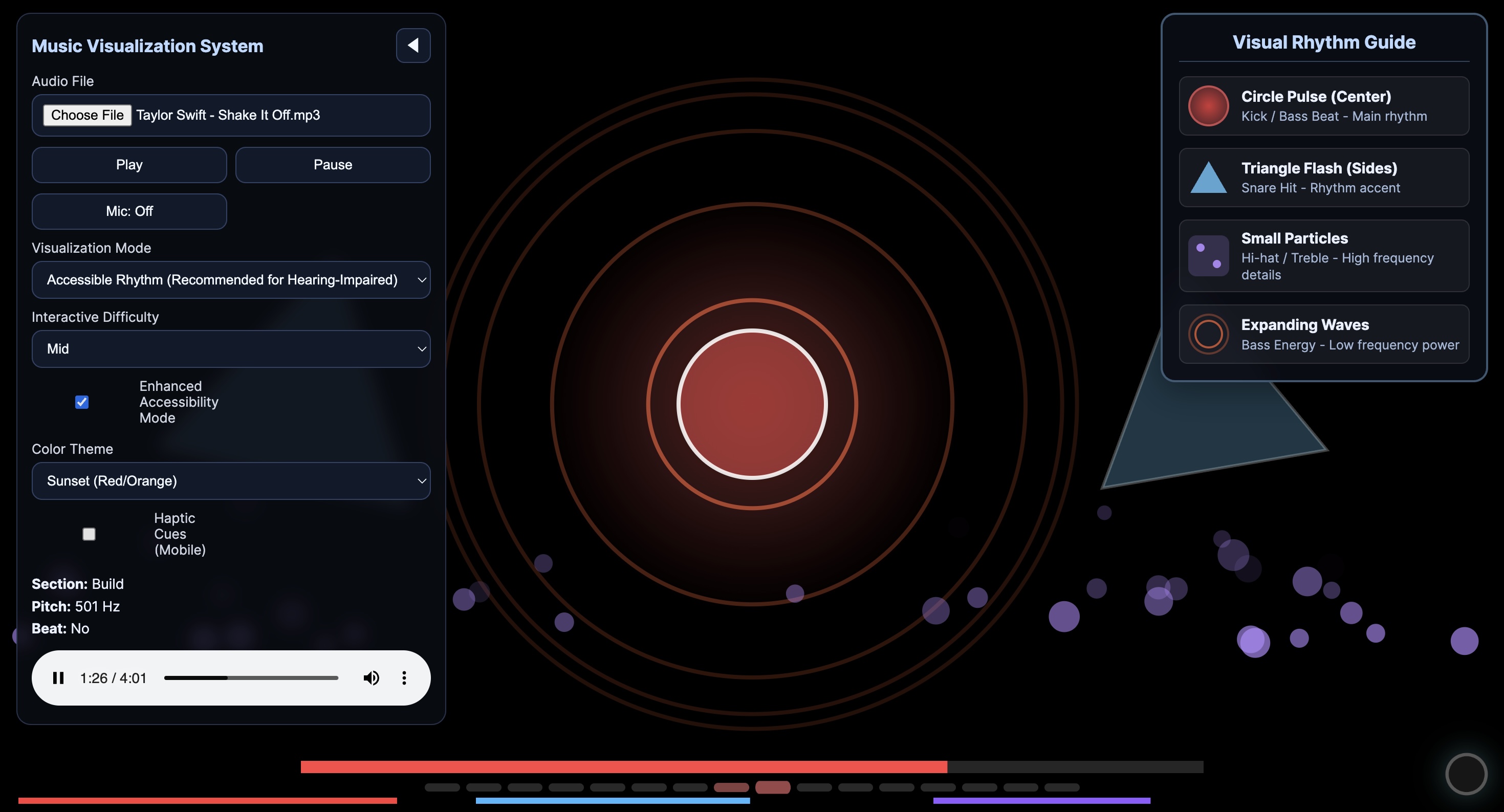Mute audio with the speaker icon

[x=372, y=678]
